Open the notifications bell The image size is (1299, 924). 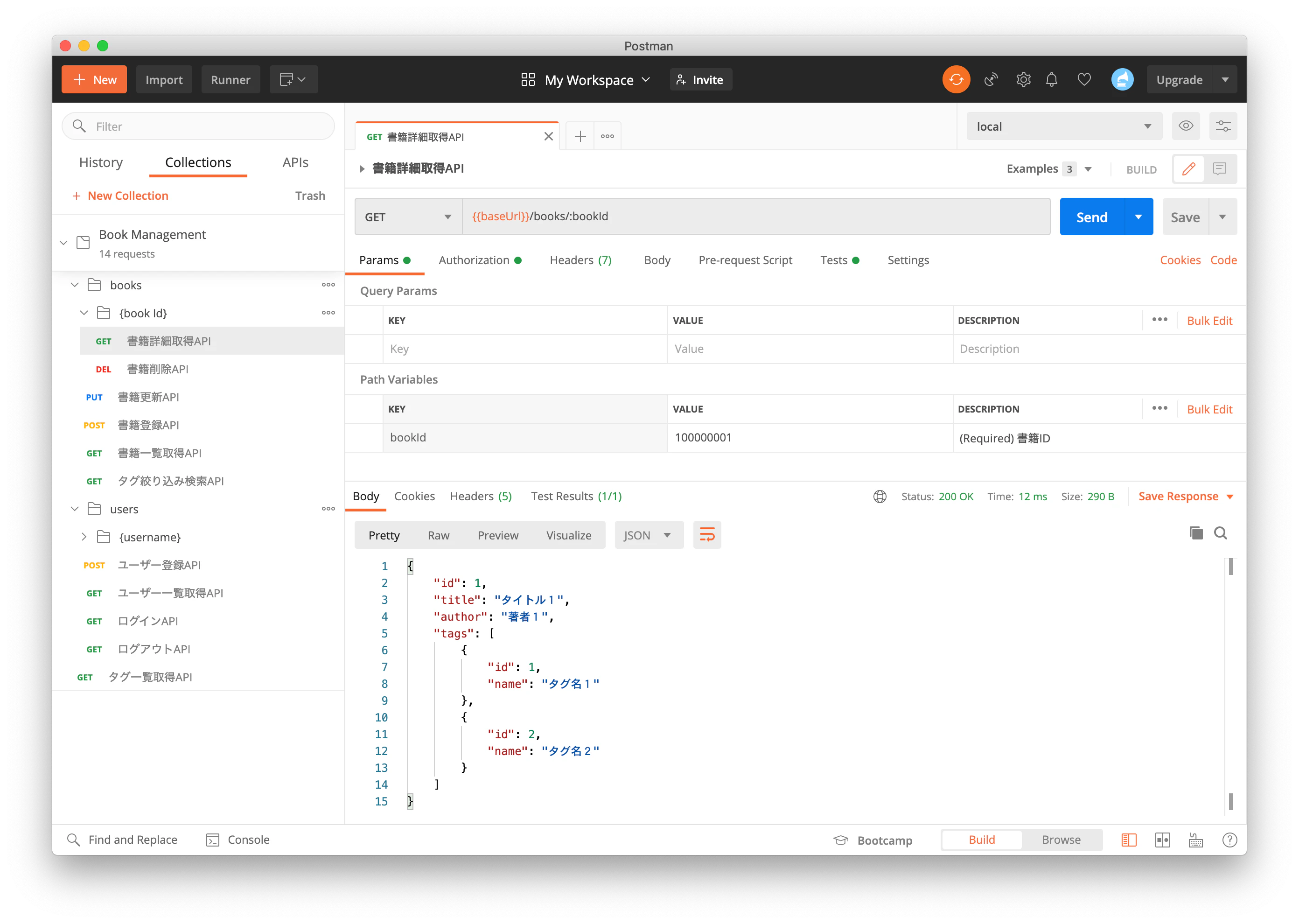(x=1051, y=80)
